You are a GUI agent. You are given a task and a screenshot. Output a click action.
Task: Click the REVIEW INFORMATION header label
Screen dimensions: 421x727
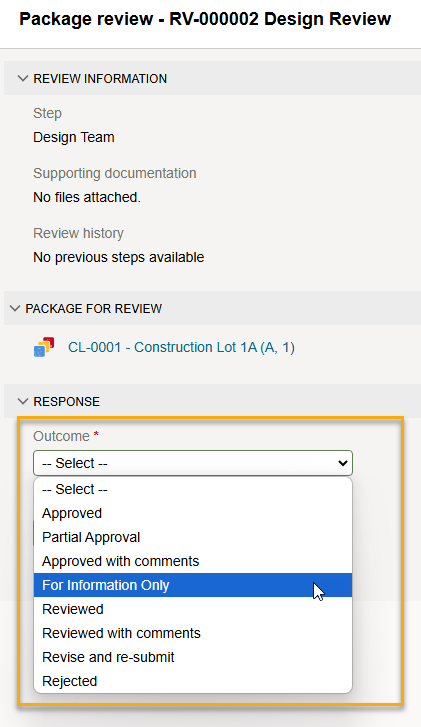(x=100, y=79)
